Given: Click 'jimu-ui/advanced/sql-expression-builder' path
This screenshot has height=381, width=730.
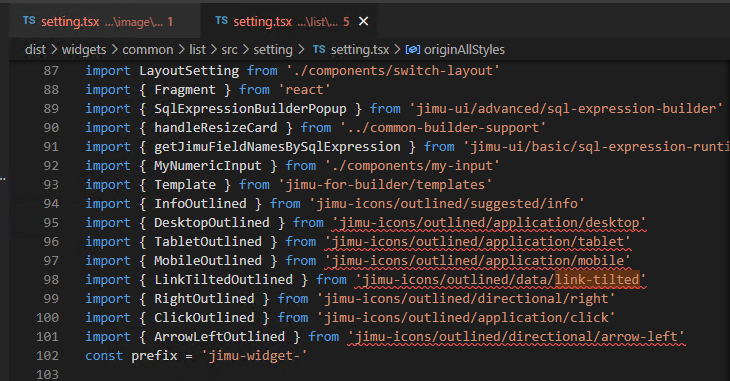Looking at the screenshot, I should tap(566, 109).
